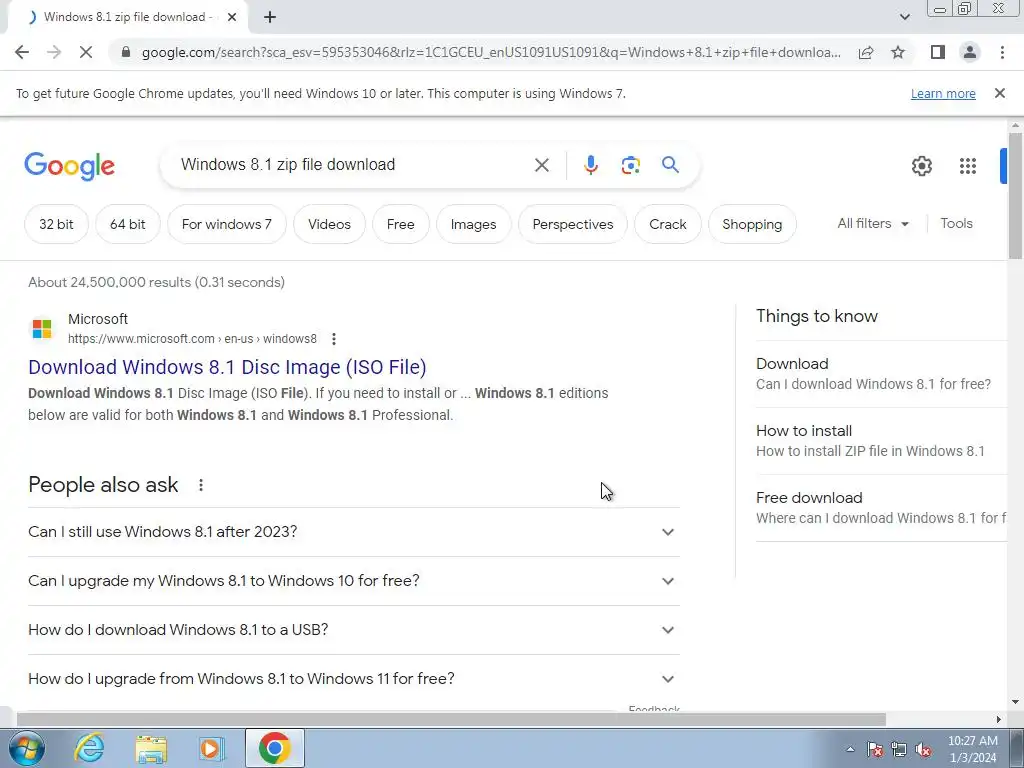Open the tab search dropdown arrow
The image size is (1024, 768).
pos(904,17)
